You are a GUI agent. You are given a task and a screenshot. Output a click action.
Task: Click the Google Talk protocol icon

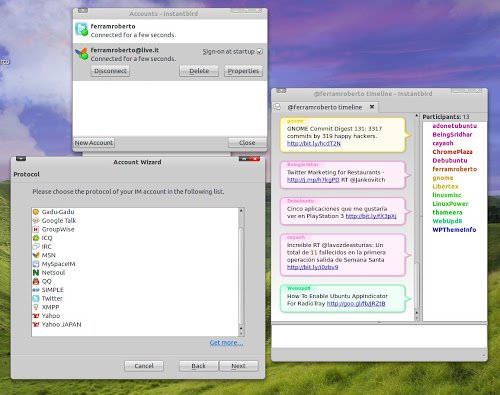36,220
